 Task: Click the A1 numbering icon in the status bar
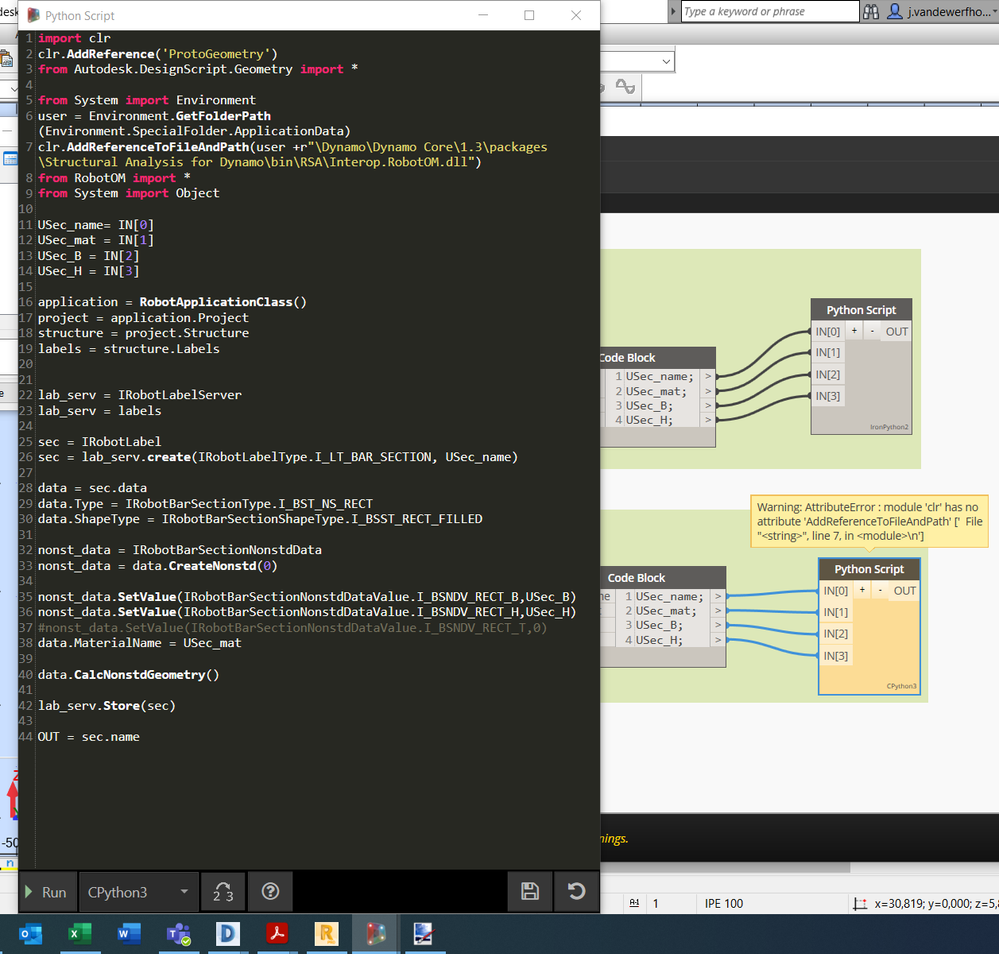click(x=634, y=903)
